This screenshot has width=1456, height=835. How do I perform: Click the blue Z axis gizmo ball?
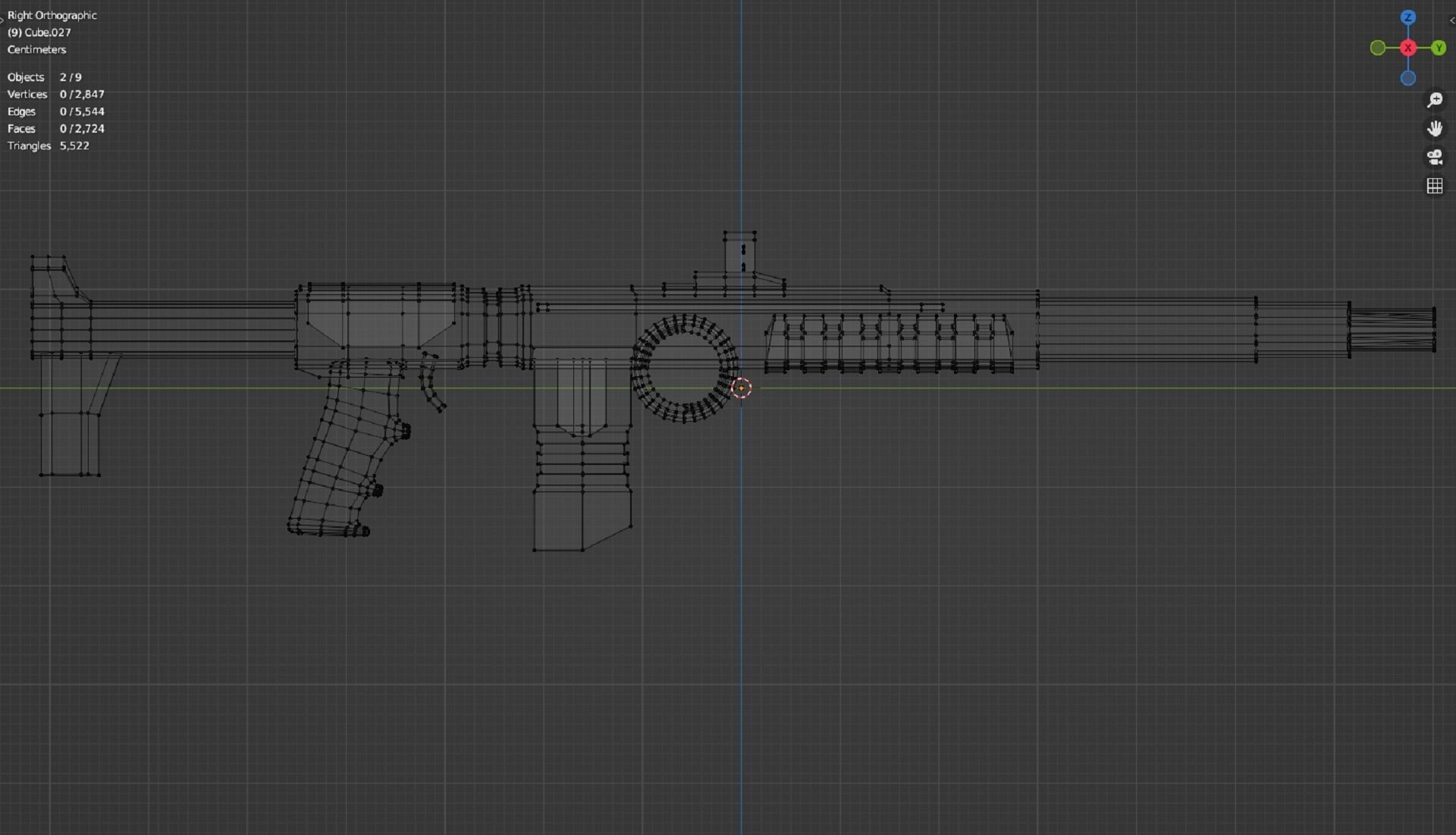(x=1408, y=17)
